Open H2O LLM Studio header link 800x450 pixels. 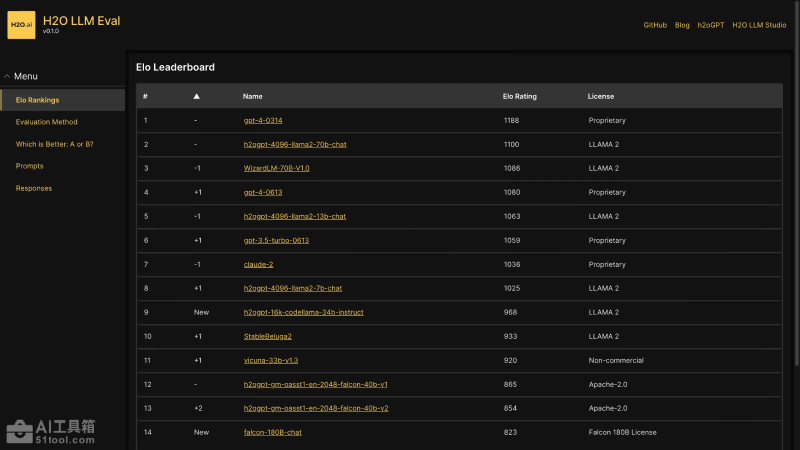tap(759, 25)
